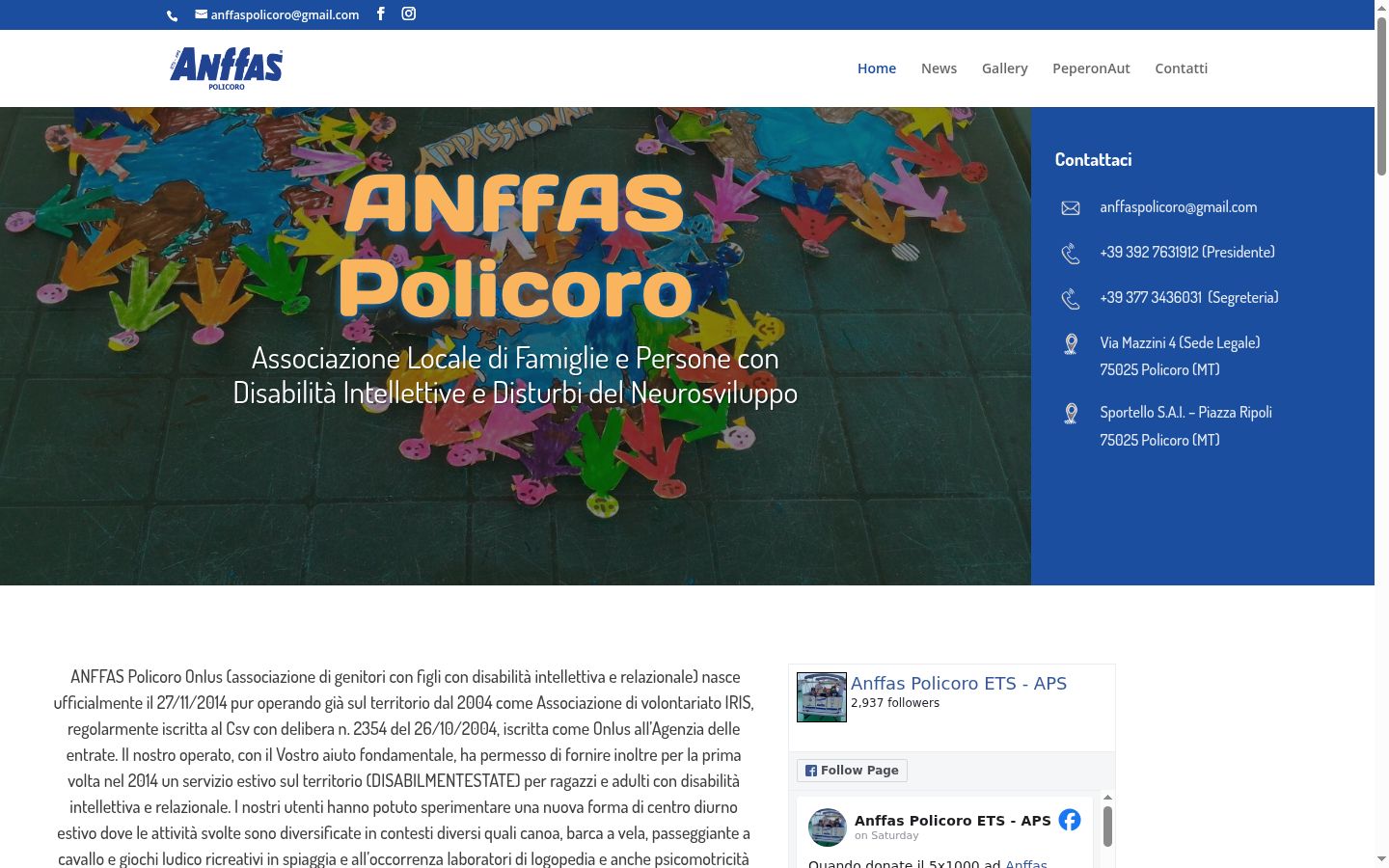
Task: Click the 'Contattaci' heading
Action: coord(1093,159)
